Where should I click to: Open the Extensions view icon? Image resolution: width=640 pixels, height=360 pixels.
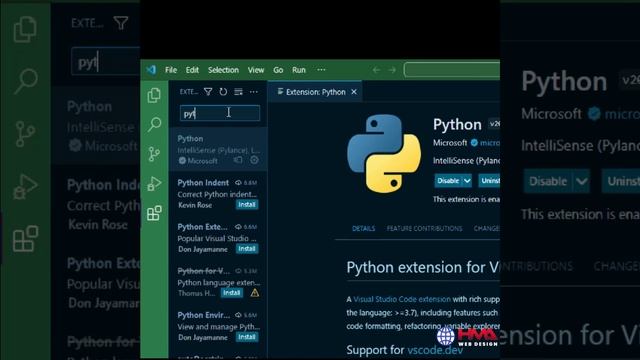coord(154,213)
